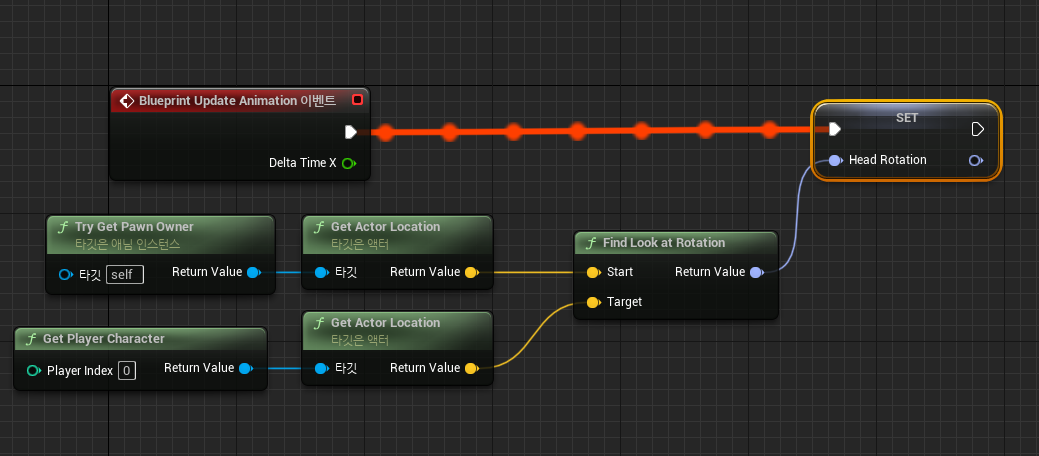Click the Blueprint Update Animation event node title
This screenshot has width=1039, height=456.
[x=237, y=101]
